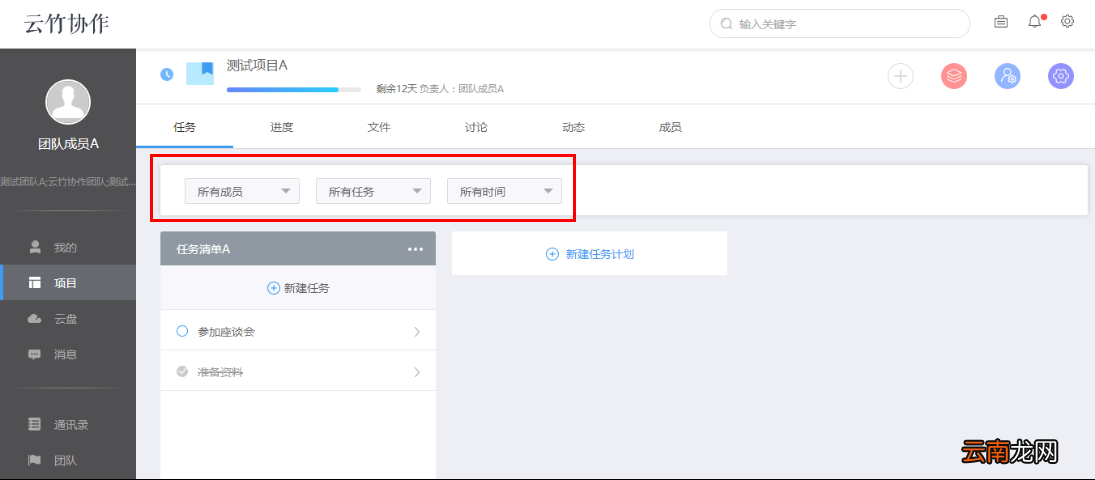
Task: Click the project bookmark folder icon
Action: [200, 73]
